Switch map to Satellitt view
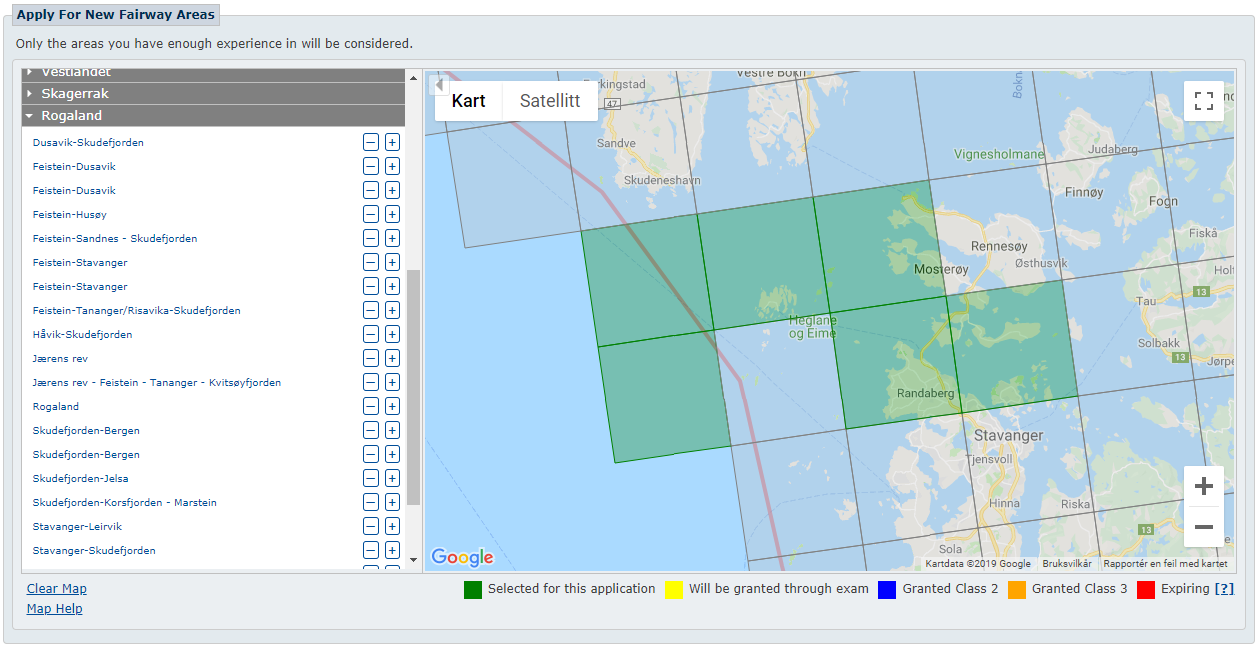1257x645 pixels. pos(549,101)
